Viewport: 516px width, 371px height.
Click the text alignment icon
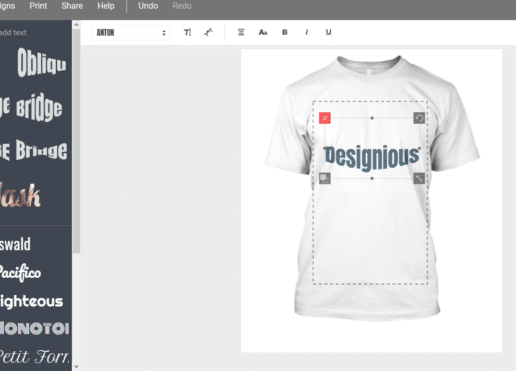pyautogui.click(x=241, y=32)
